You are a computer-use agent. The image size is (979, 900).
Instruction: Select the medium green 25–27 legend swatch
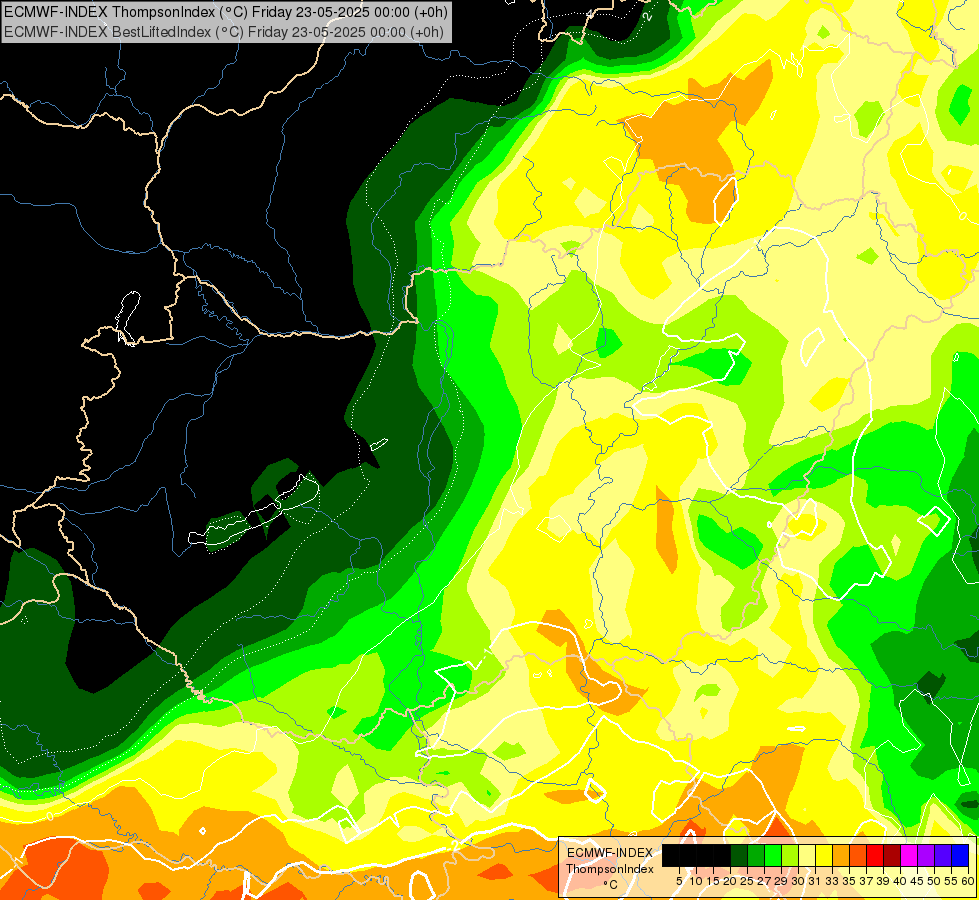click(x=756, y=855)
